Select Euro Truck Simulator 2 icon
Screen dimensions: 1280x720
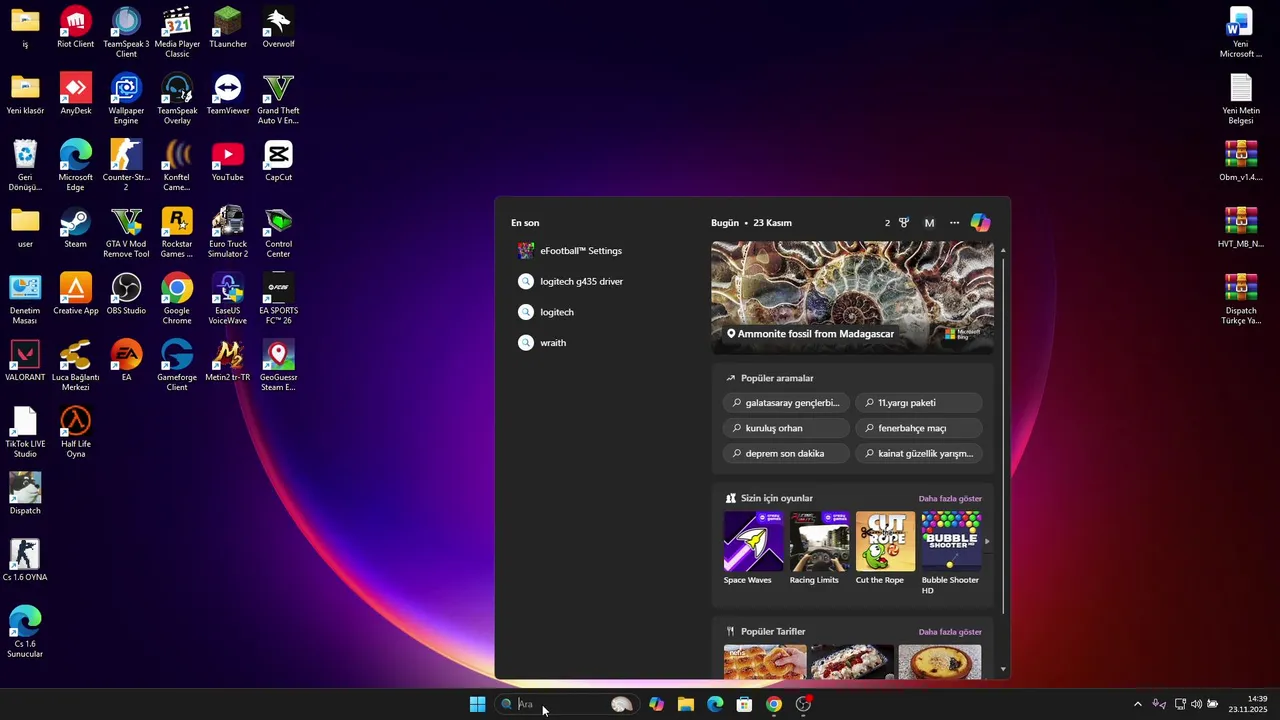(228, 232)
